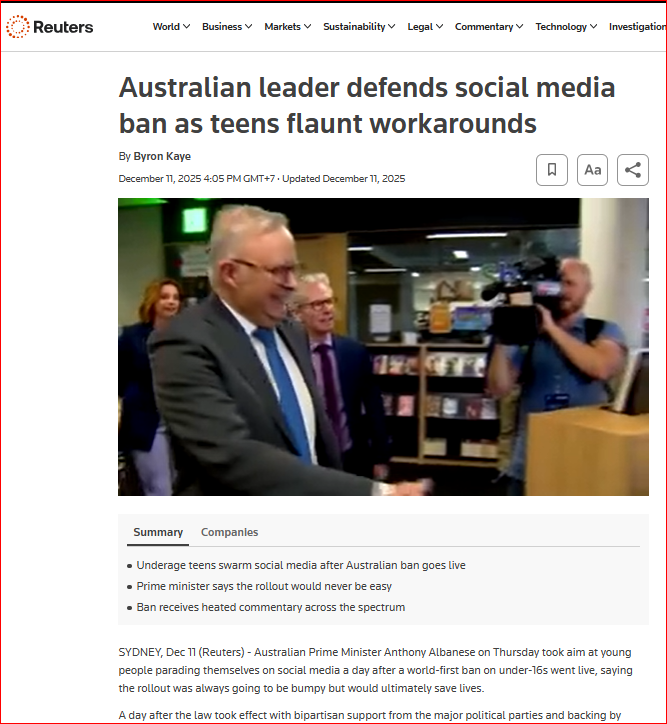Open the Legal navigation menu
The width and height of the screenshot is (667, 724).
click(425, 27)
